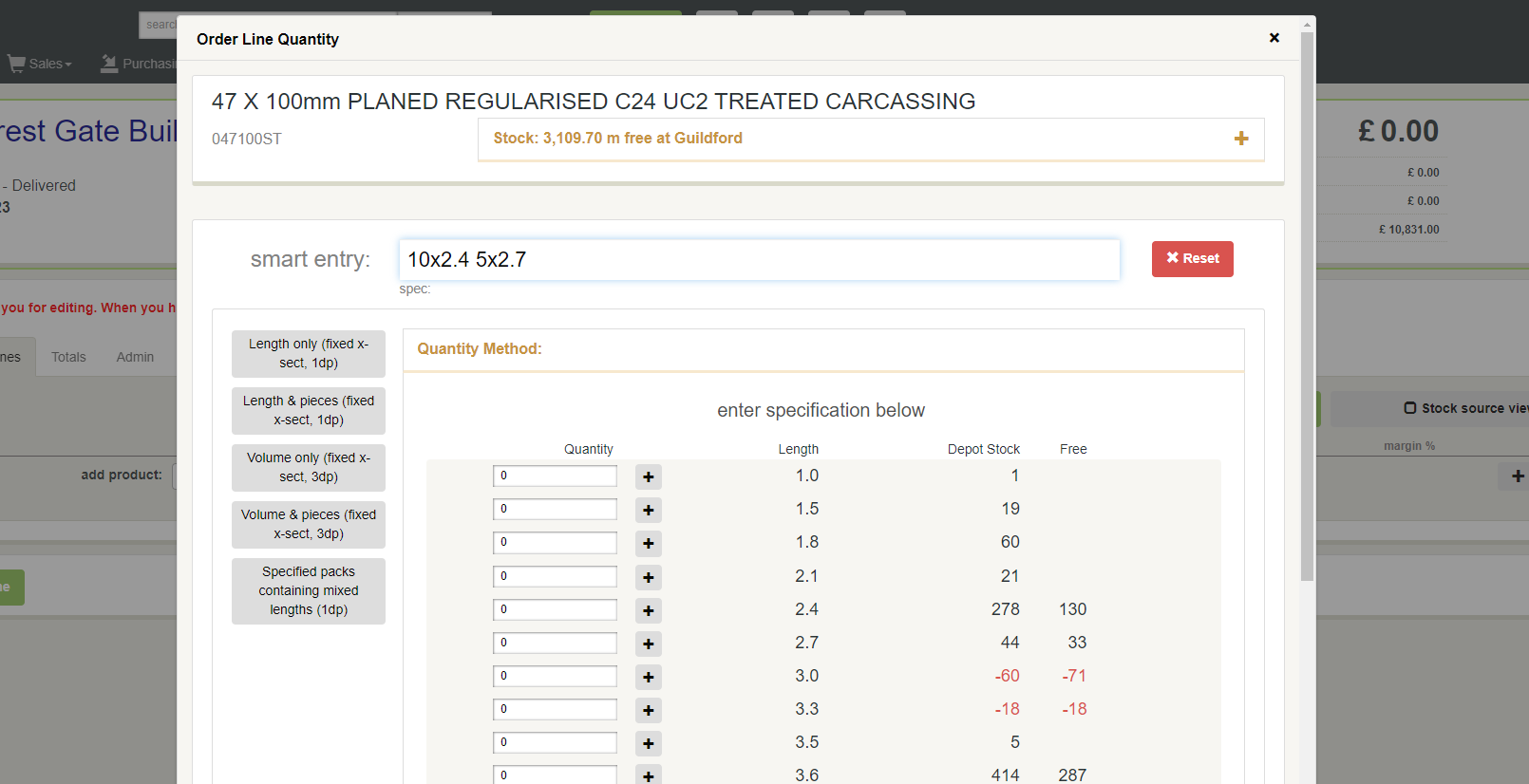This screenshot has width=1529, height=784.
Task: Click quantity field for length 1.0
Action: (x=555, y=476)
